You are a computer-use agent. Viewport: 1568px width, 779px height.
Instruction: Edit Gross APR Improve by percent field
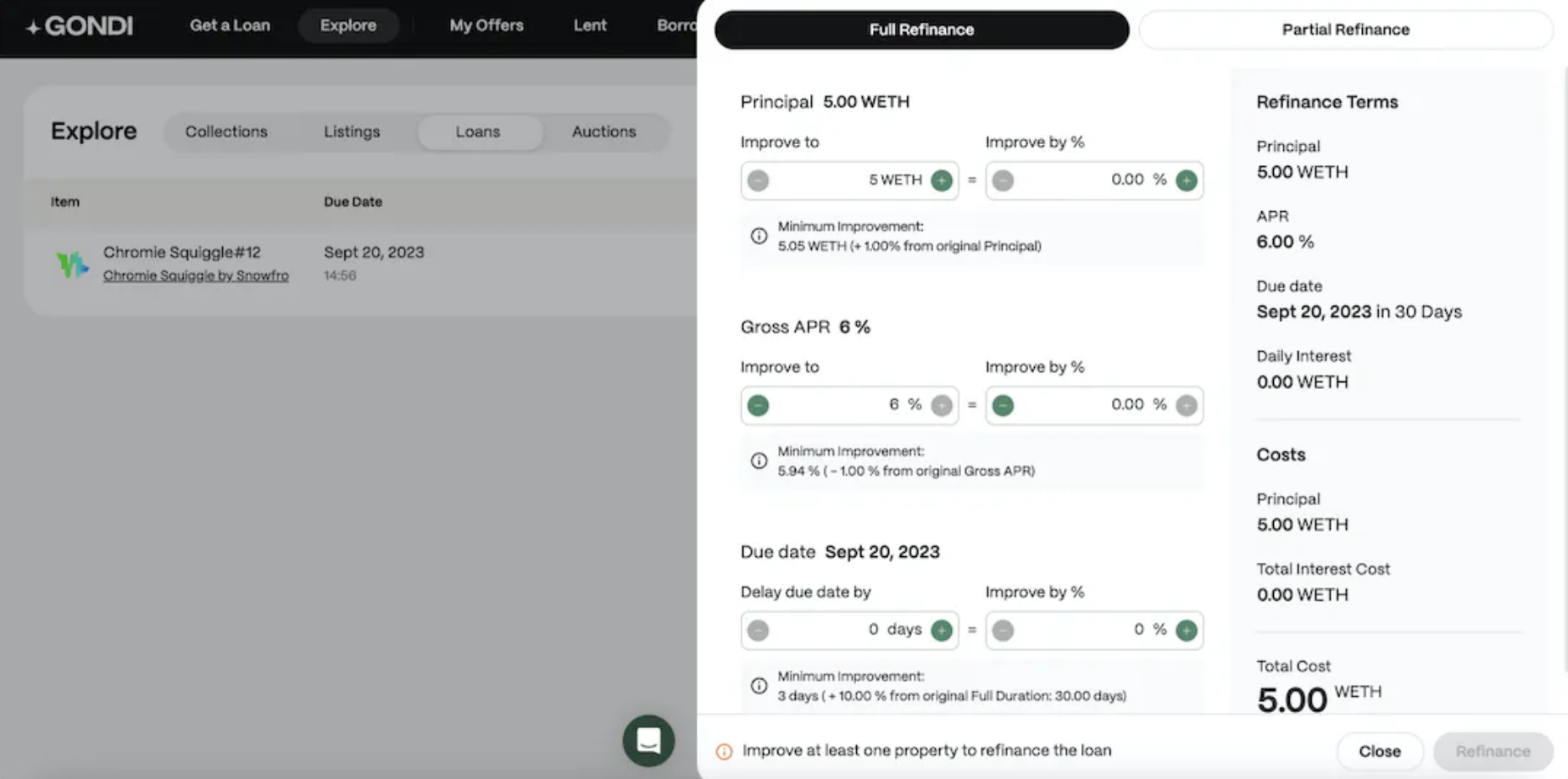click(x=1094, y=405)
